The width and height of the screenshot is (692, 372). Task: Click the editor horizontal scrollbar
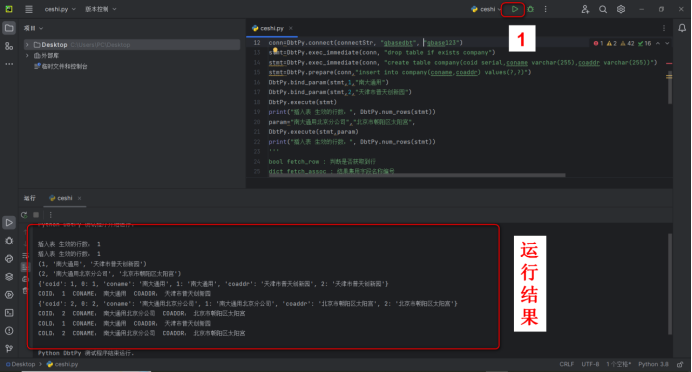417,175
